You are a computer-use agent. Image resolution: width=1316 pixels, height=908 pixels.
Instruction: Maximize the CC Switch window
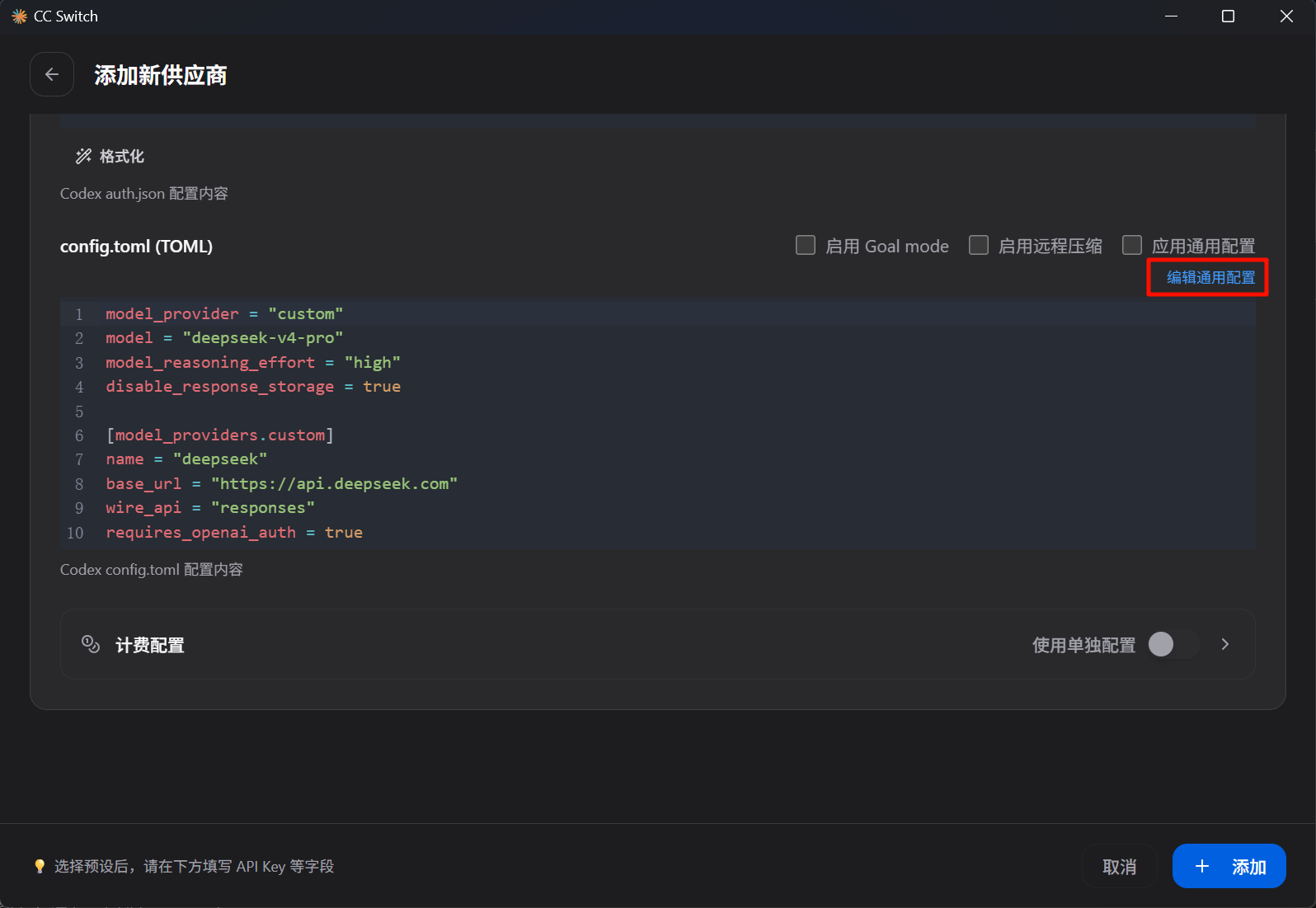[x=1228, y=16]
